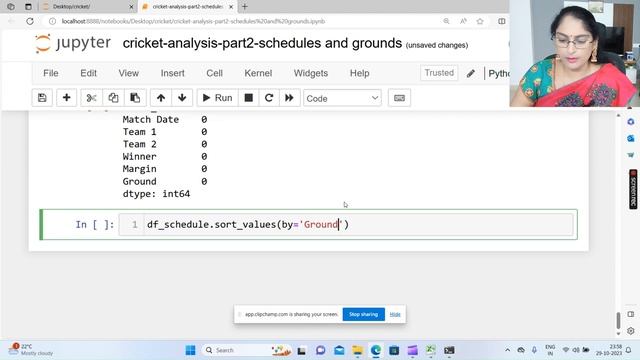Close the Desktop/cricket tab
The image size is (640, 360).
coord(131,7)
